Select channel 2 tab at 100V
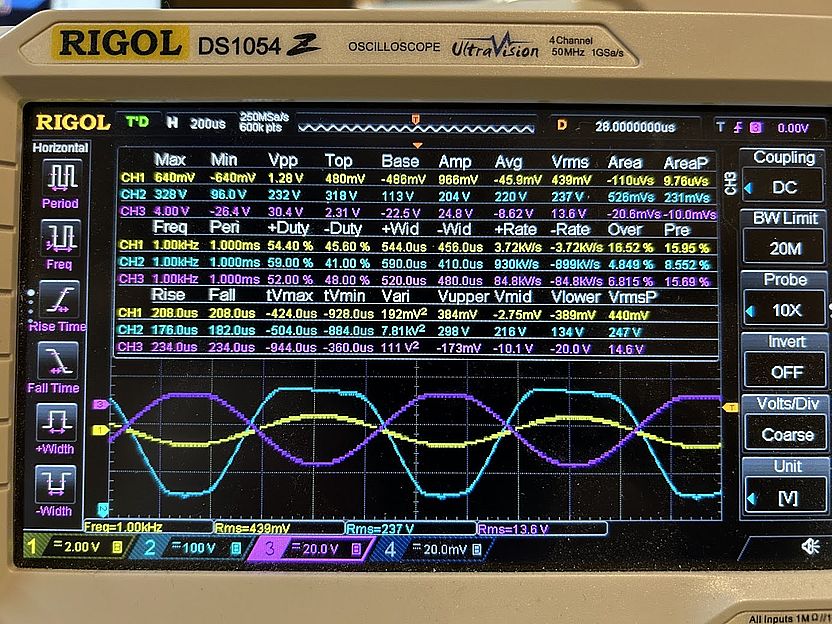The width and height of the screenshot is (832, 624). coord(191,548)
